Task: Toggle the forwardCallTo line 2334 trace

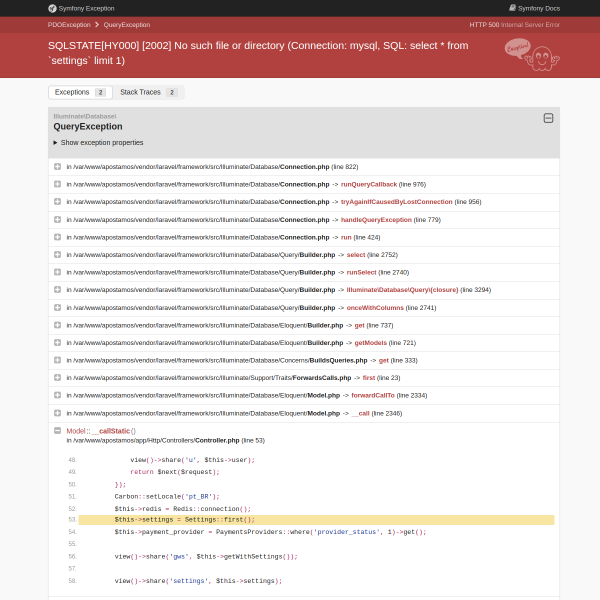Action: click(57, 395)
